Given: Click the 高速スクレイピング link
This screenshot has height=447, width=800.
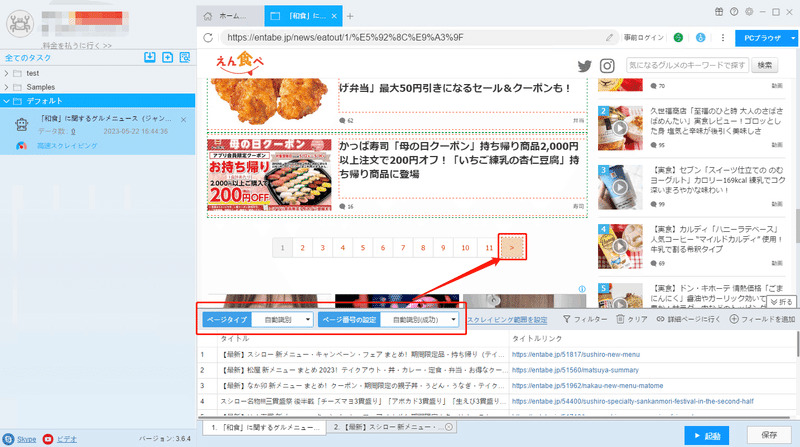Looking at the screenshot, I should (x=67, y=146).
